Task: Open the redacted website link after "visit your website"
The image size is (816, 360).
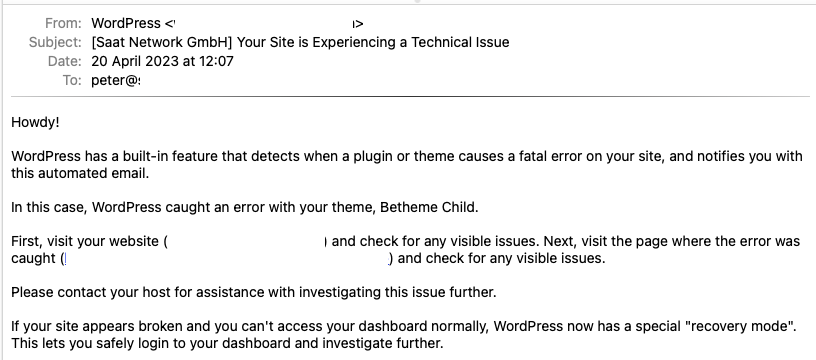Action: pyautogui.click(x=247, y=241)
